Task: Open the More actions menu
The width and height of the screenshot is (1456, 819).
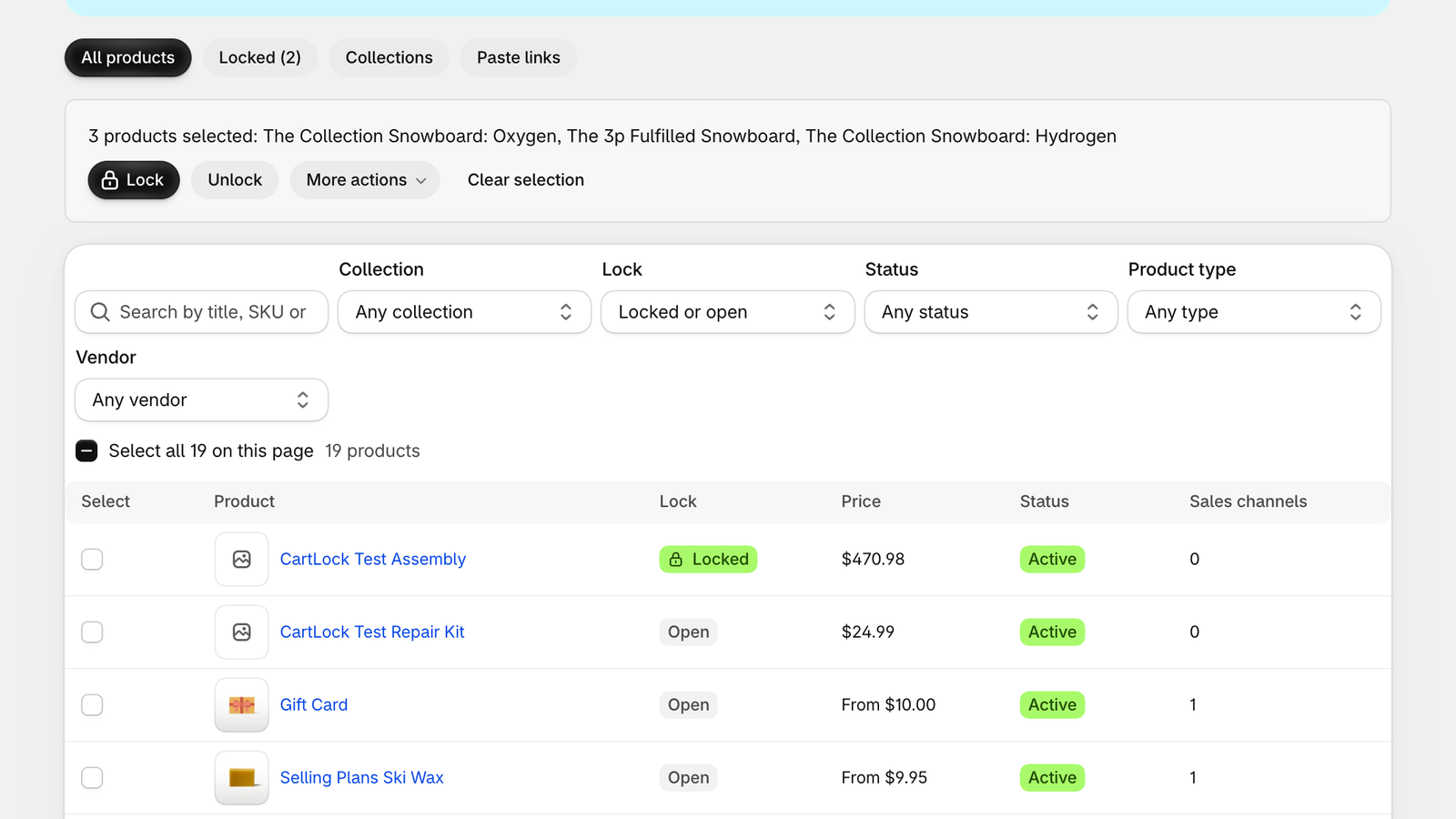Action: coord(365,180)
